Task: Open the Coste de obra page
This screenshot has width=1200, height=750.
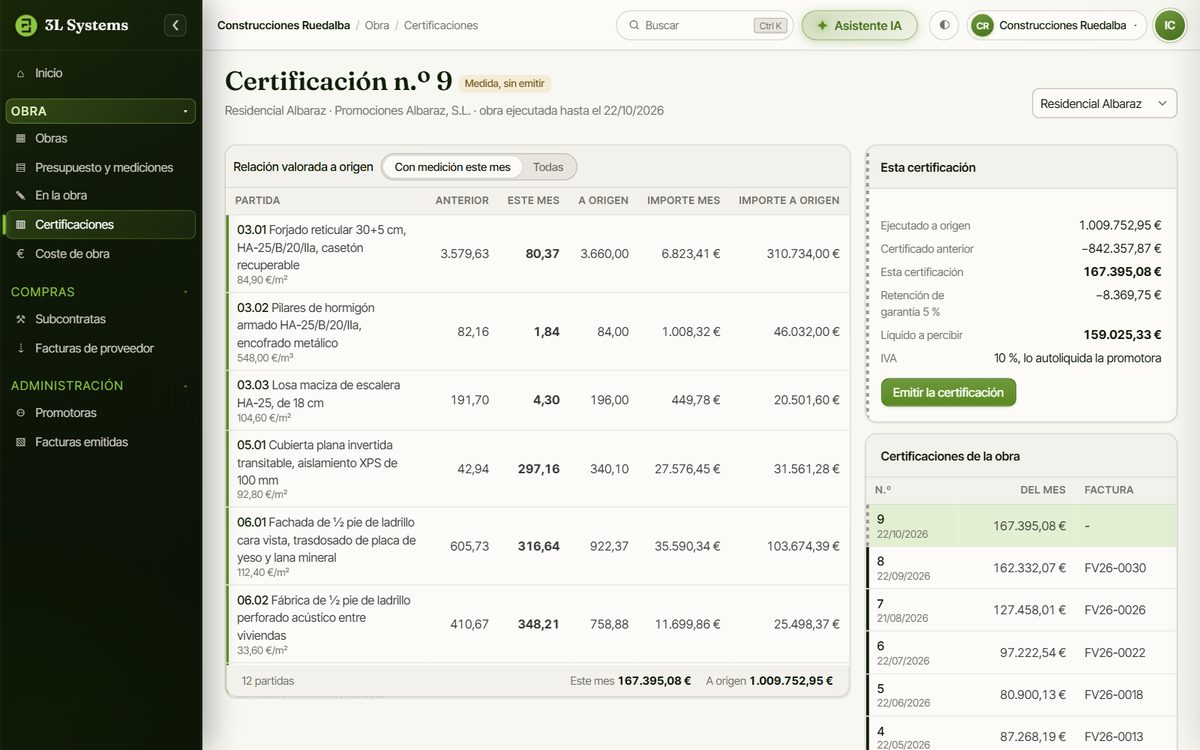Action: tap(100, 254)
